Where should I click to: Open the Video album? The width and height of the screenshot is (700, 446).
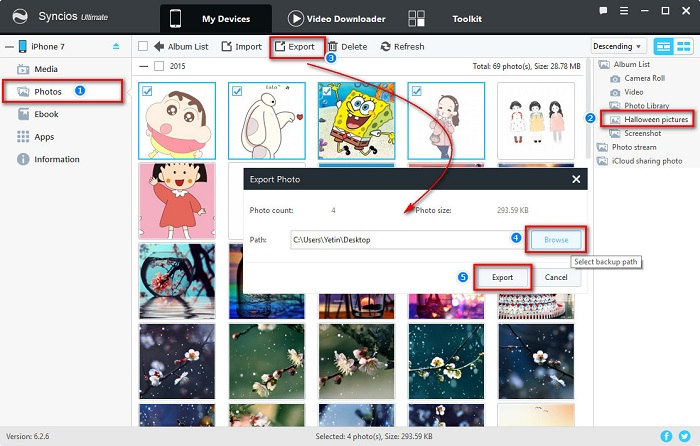point(633,92)
